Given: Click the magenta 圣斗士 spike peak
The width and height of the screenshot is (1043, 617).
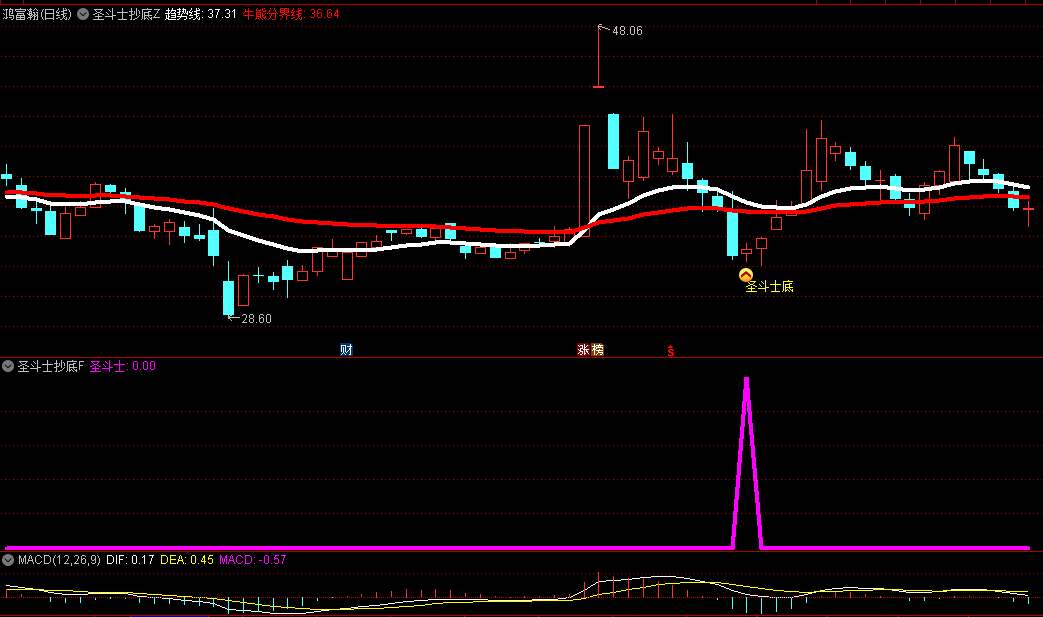Looking at the screenshot, I should [x=746, y=380].
